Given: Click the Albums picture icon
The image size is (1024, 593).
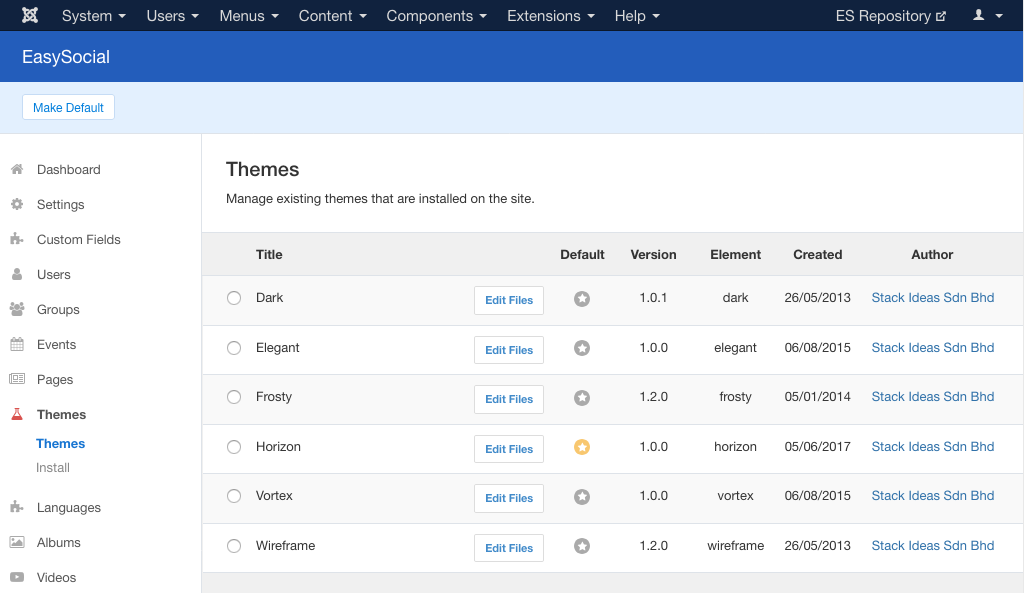Looking at the screenshot, I should 18,542.
